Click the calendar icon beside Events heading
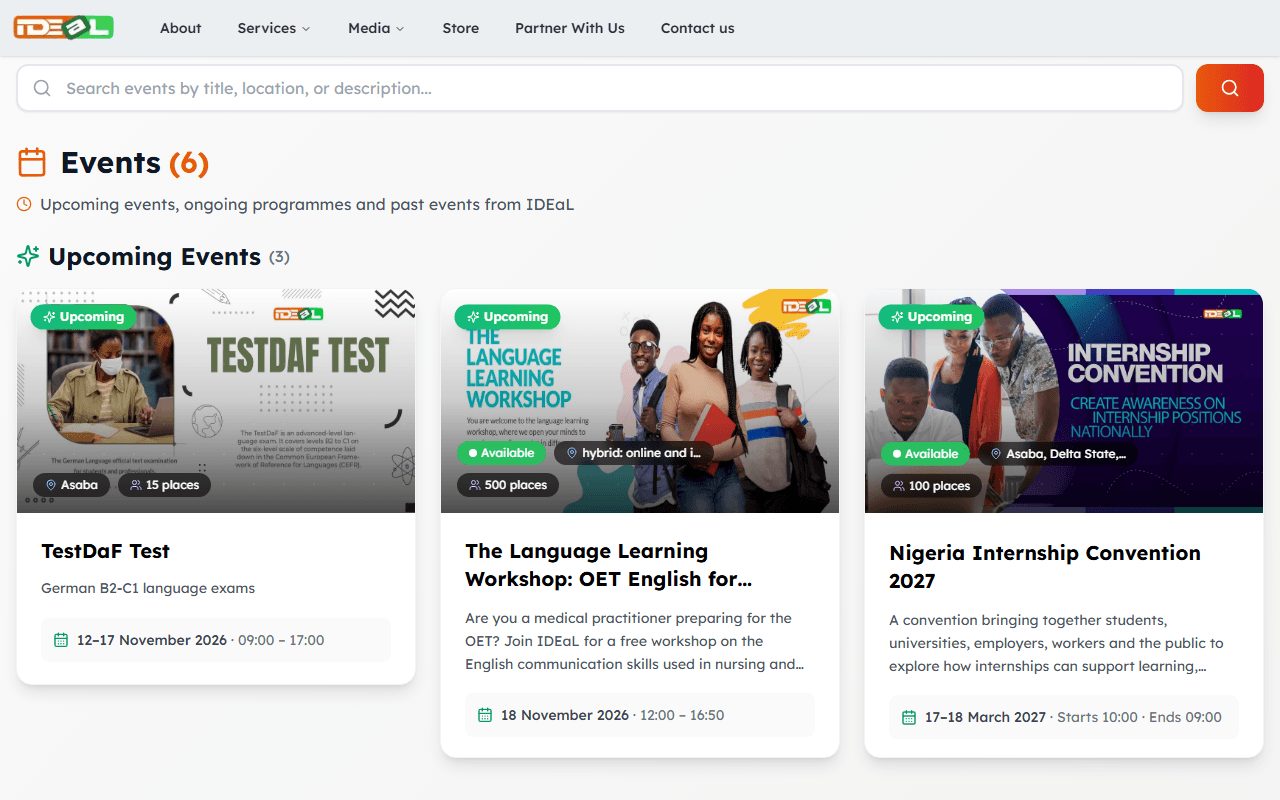This screenshot has height=800, width=1280. pyautogui.click(x=32, y=162)
